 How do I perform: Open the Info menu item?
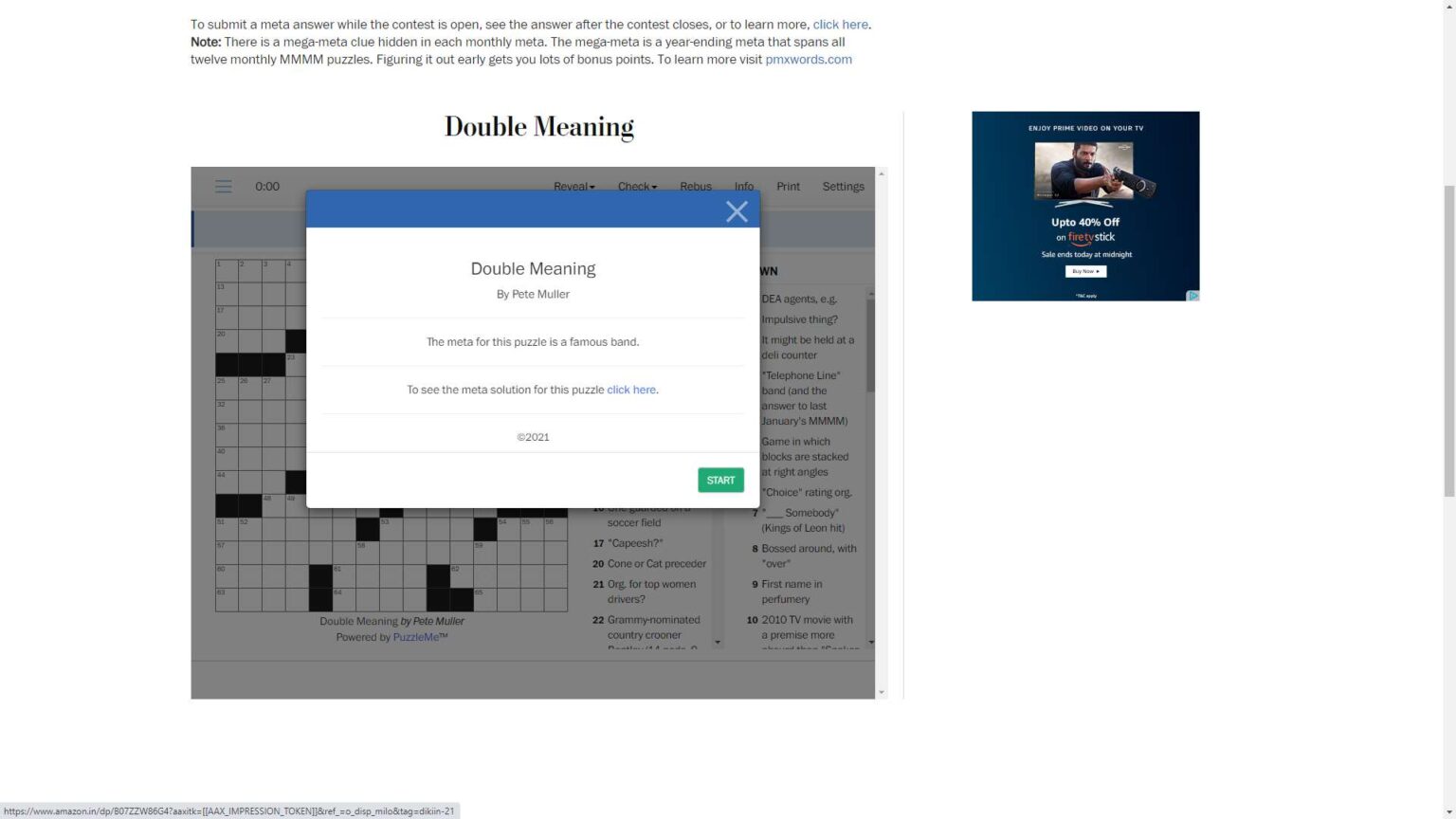tap(744, 187)
